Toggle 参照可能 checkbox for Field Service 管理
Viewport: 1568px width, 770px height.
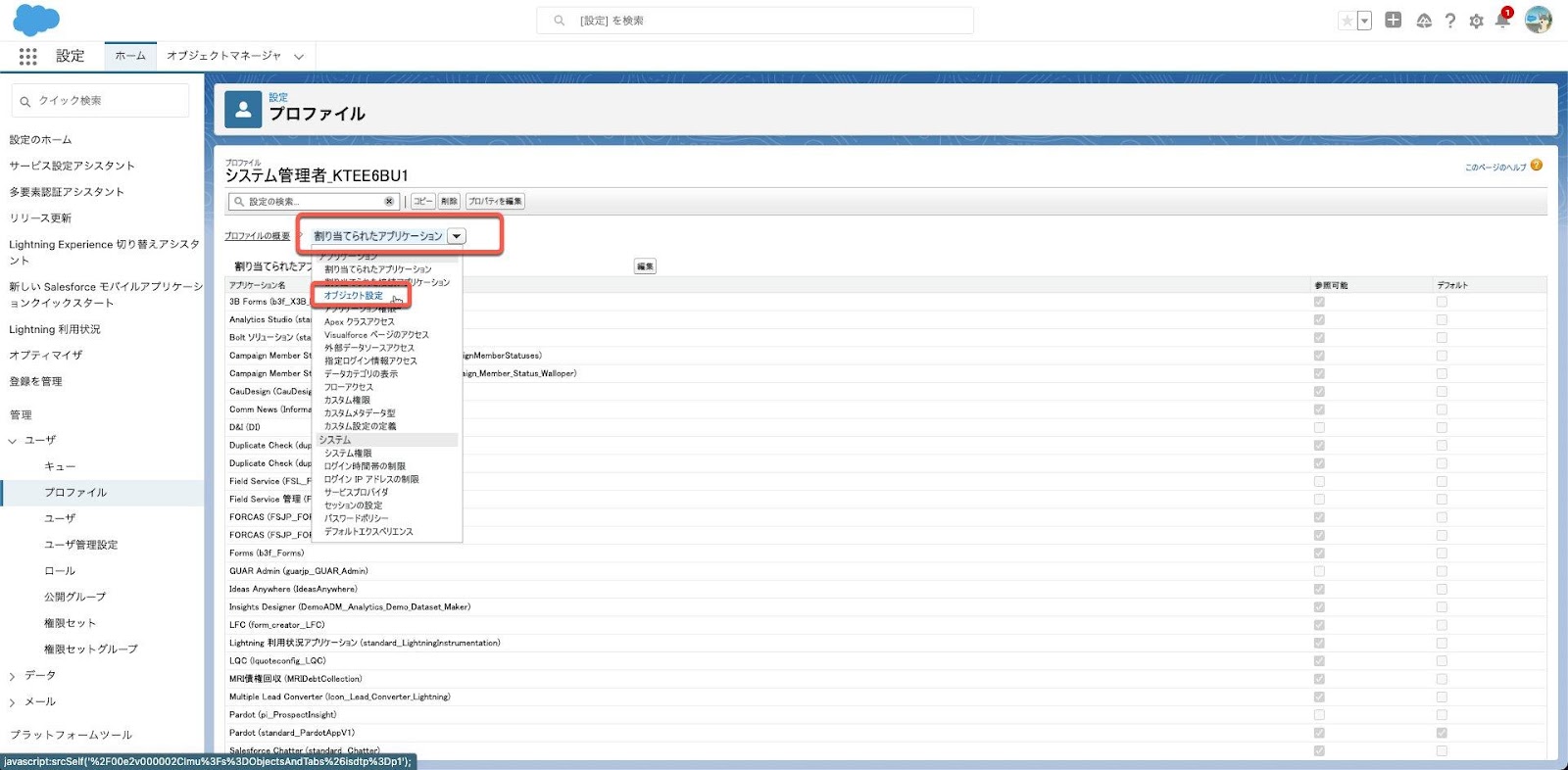point(1319,500)
